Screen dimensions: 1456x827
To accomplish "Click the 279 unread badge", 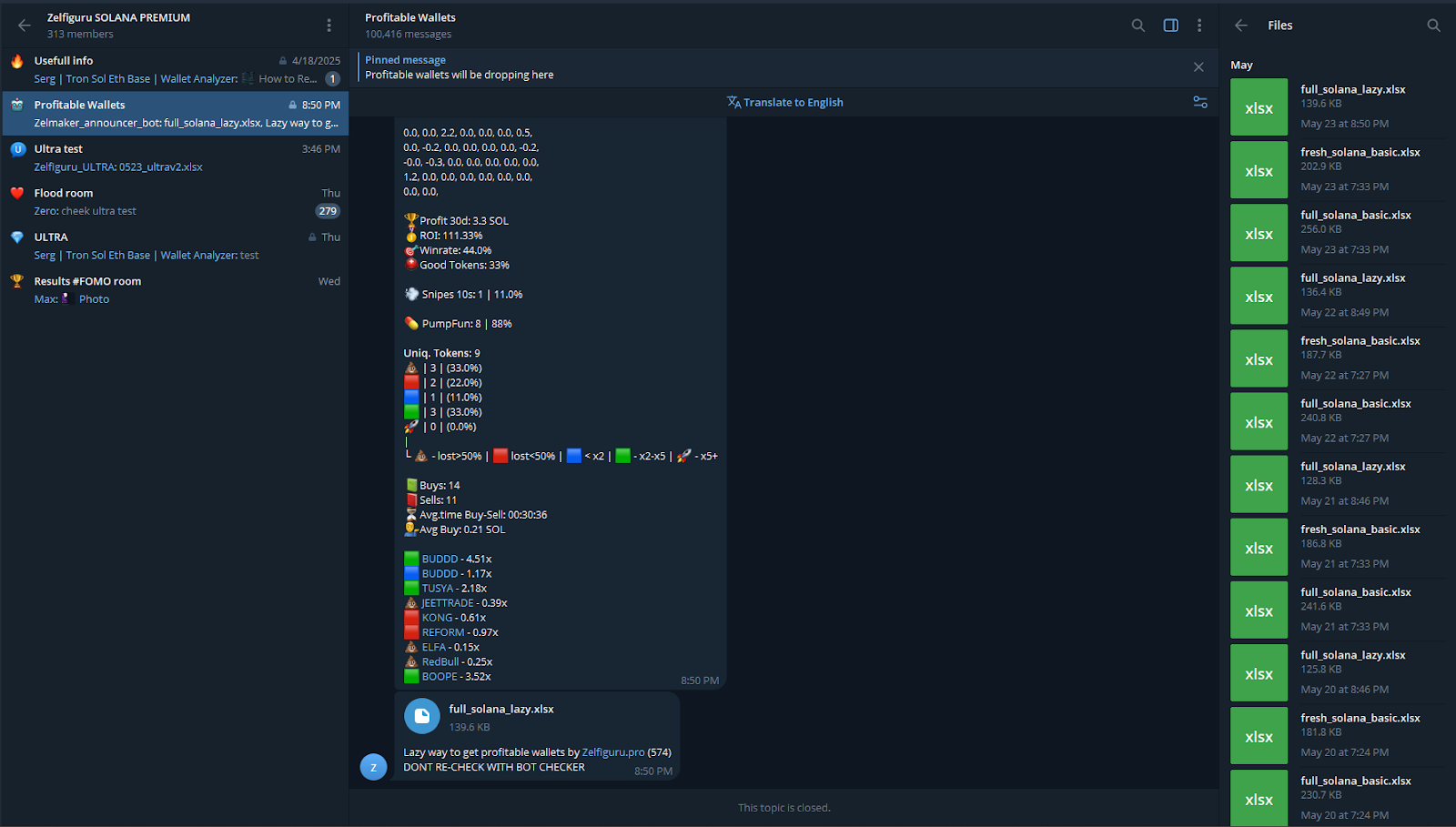I will point(328,211).
